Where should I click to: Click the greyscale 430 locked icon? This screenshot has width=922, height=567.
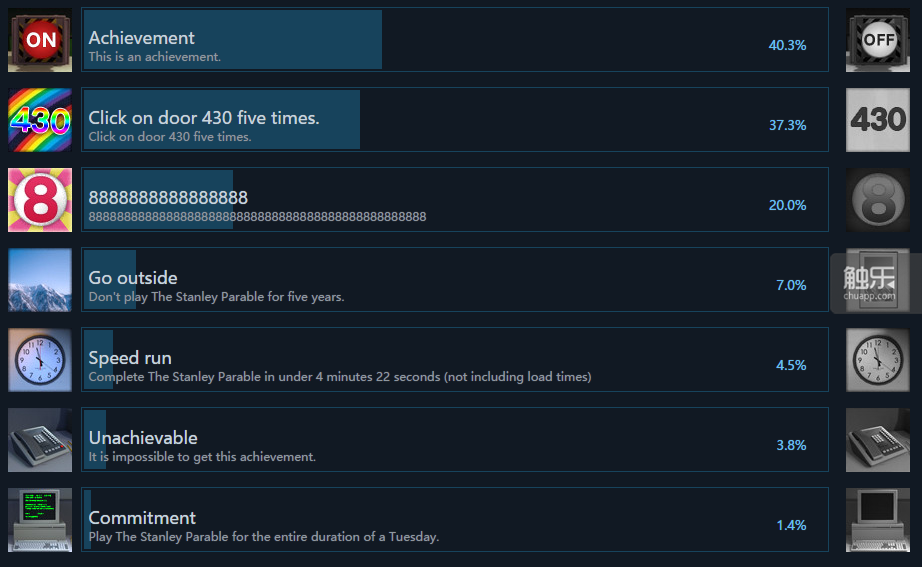pyautogui.click(x=878, y=120)
